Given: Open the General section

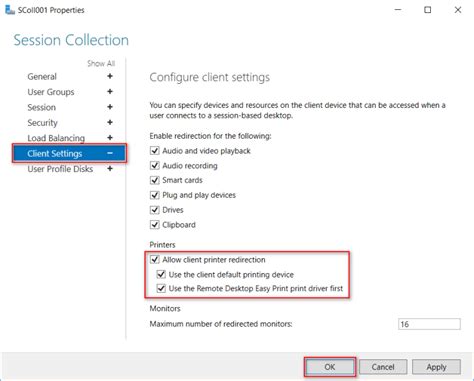Looking at the screenshot, I should pyautogui.click(x=42, y=76).
